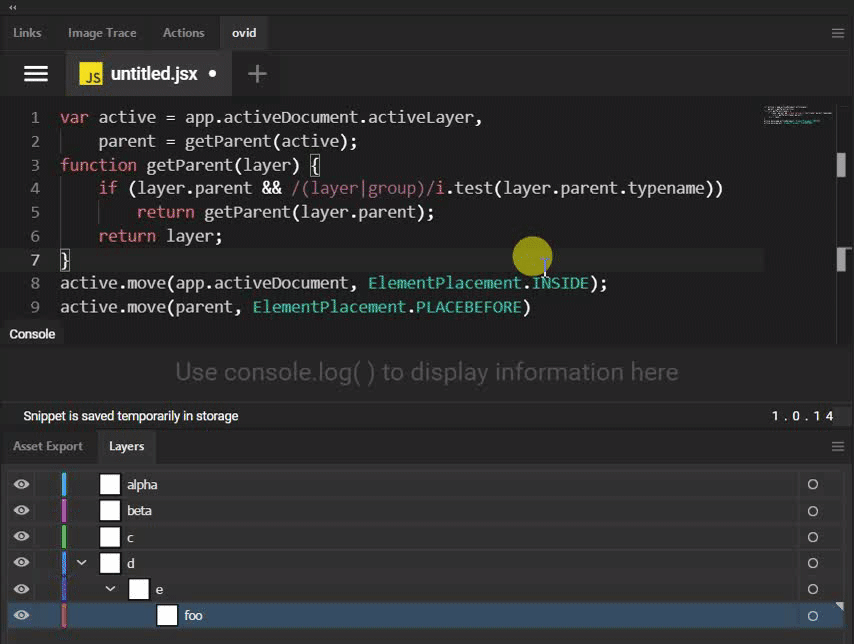This screenshot has width=854, height=644.
Task: Open the top panel options menu
Action: click(x=838, y=33)
